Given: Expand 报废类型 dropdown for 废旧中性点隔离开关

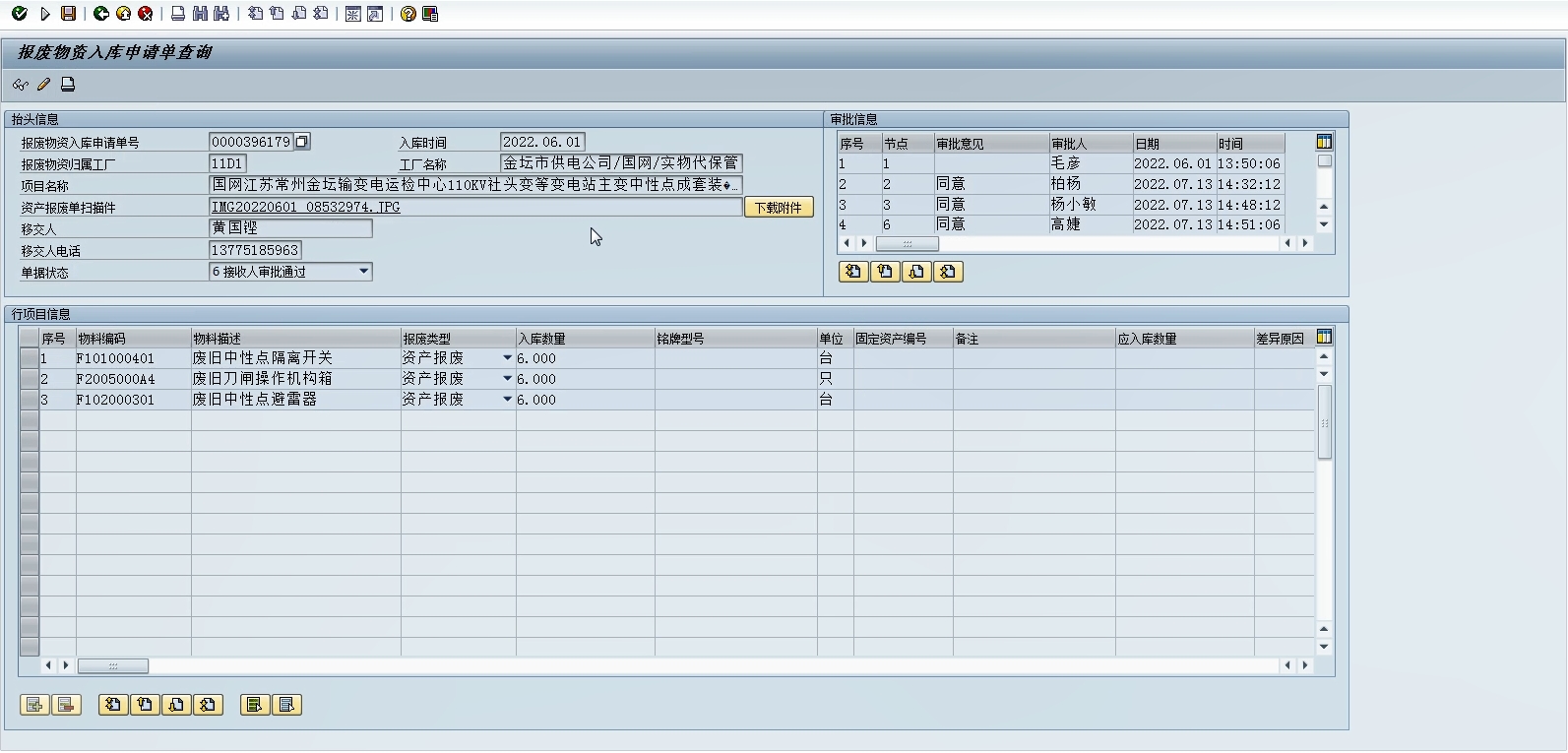Looking at the screenshot, I should pos(507,358).
